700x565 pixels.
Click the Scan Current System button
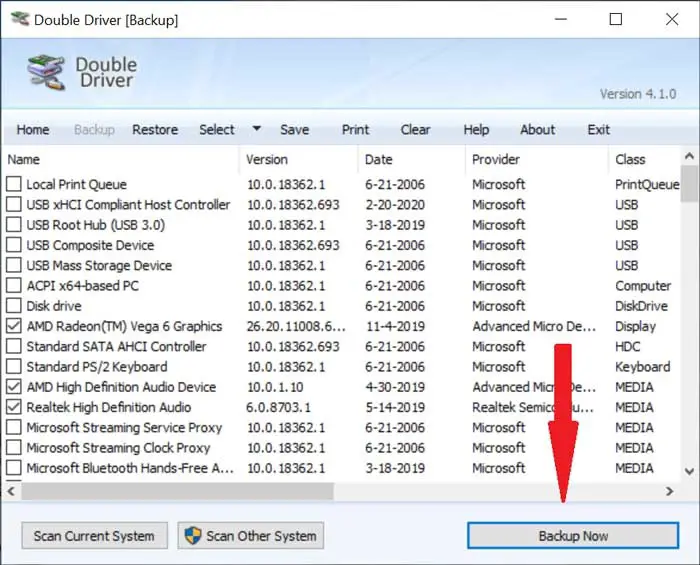[x=94, y=536]
